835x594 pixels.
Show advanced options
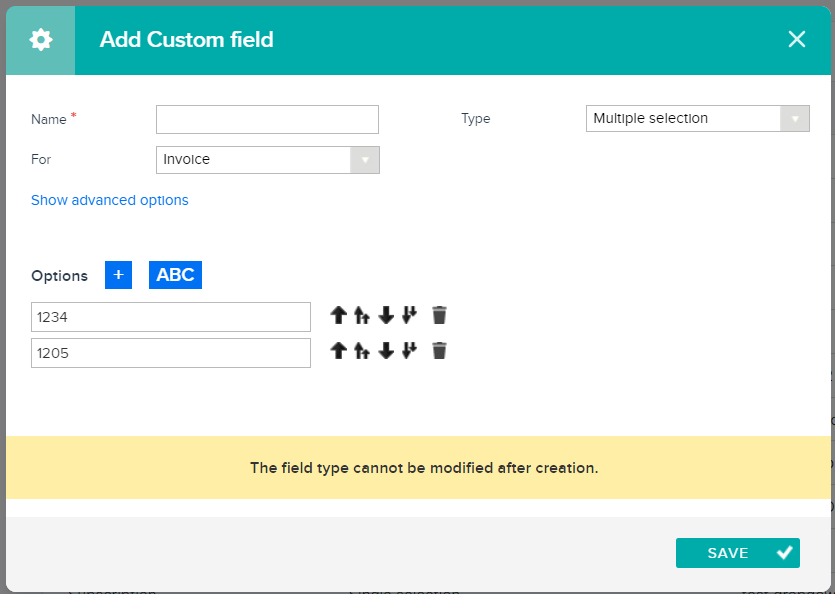tap(110, 200)
